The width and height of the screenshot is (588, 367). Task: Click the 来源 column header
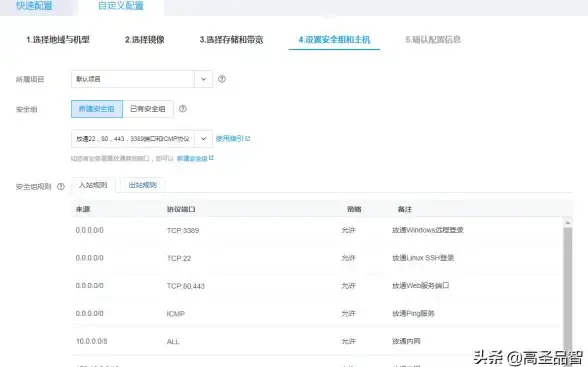[x=83, y=209]
